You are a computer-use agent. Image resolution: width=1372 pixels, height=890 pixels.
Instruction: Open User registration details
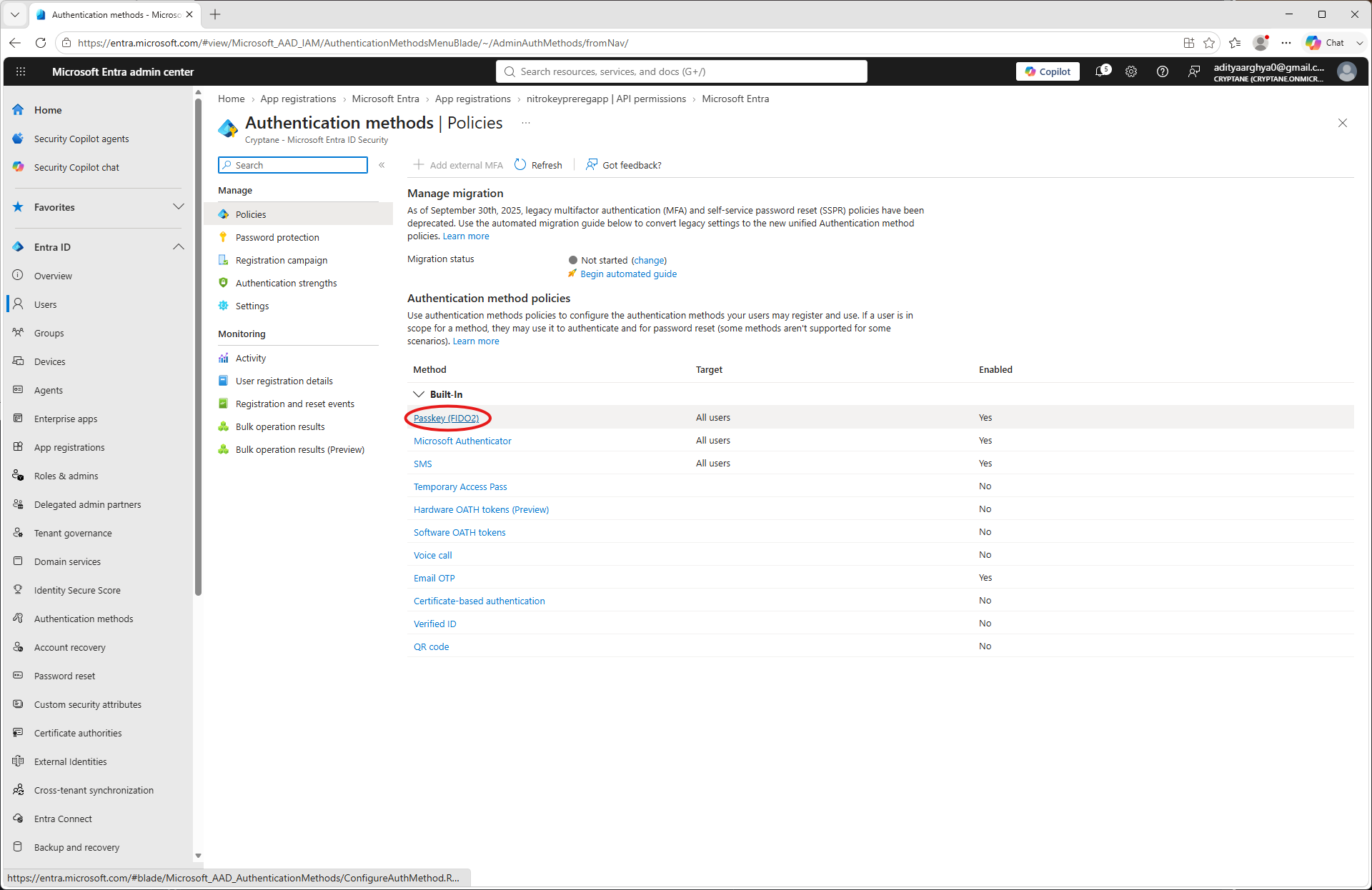pyautogui.click(x=284, y=381)
